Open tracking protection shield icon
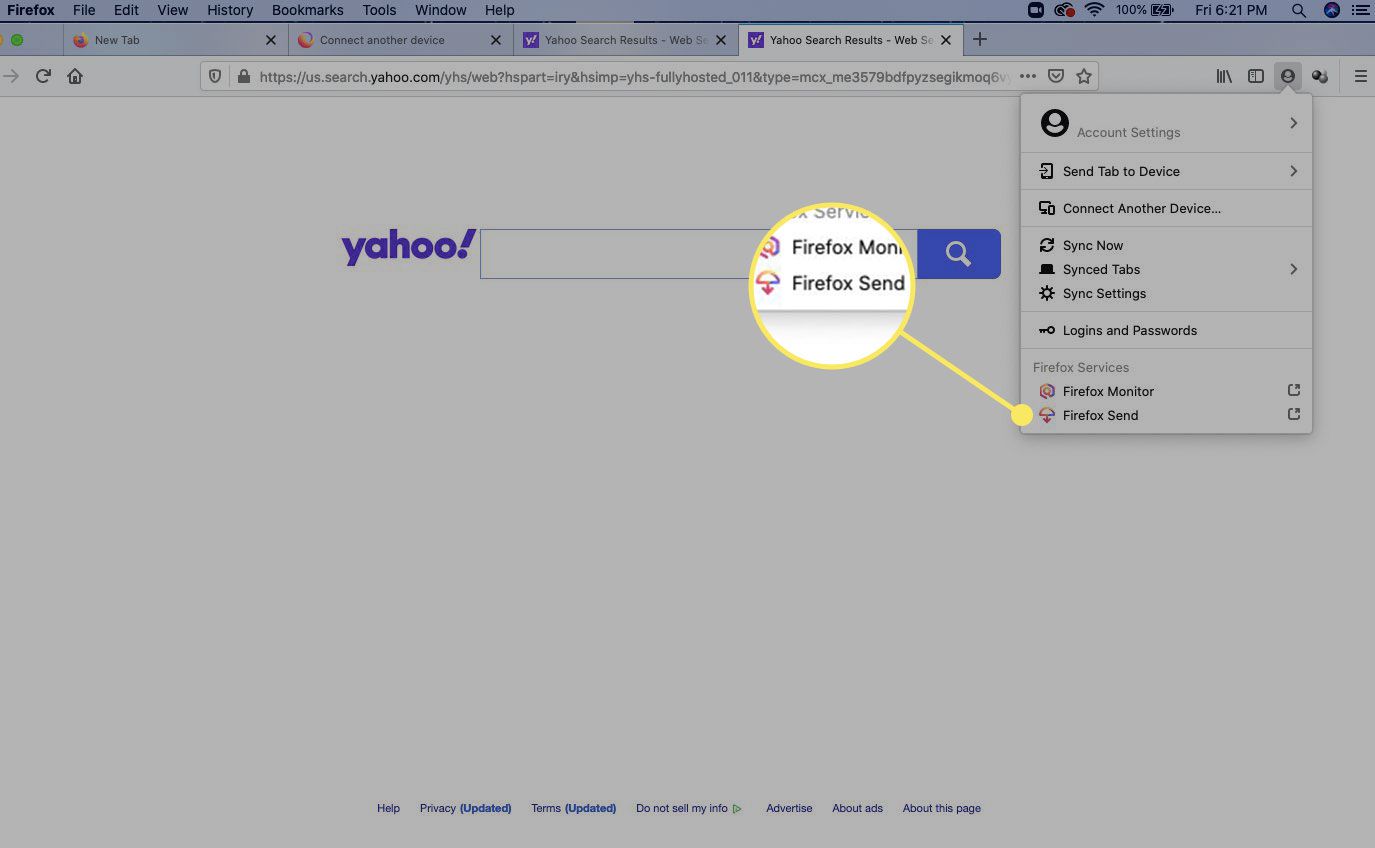This screenshot has width=1375, height=848. [x=215, y=76]
